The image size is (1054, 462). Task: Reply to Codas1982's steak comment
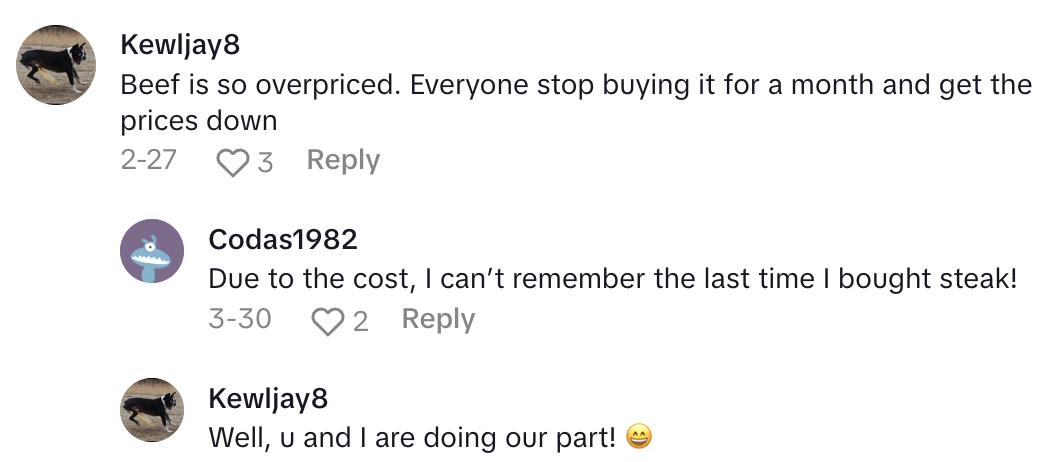tap(438, 319)
